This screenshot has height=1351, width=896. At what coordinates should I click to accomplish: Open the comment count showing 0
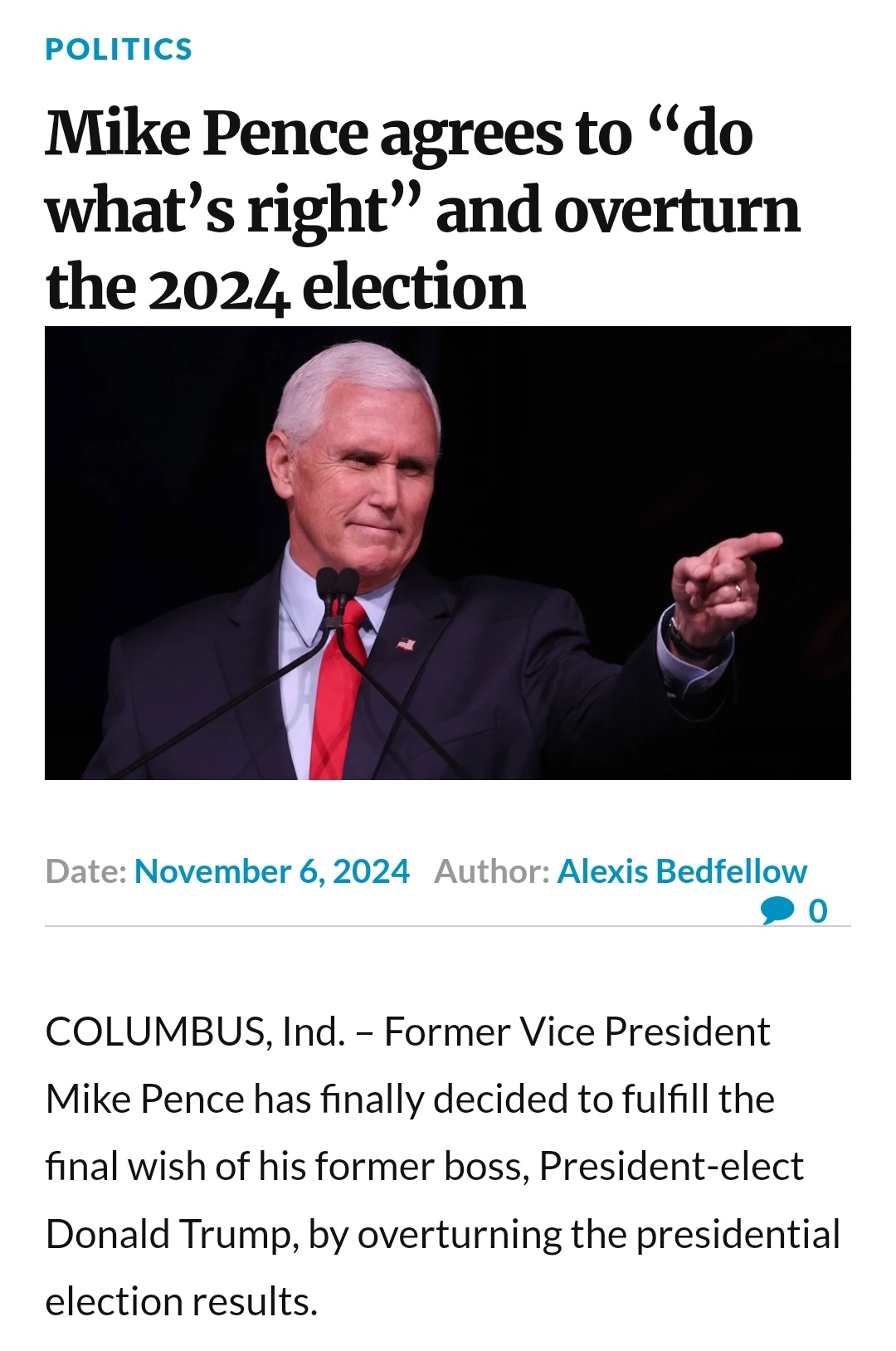[x=818, y=911]
